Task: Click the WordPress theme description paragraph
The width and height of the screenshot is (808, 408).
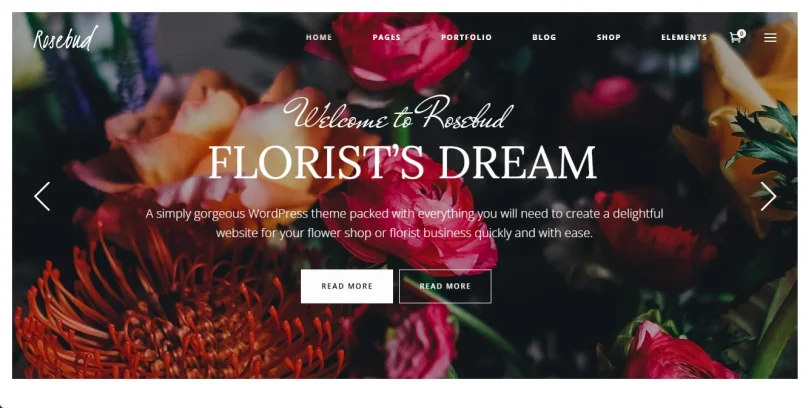Action: tap(404, 223)
